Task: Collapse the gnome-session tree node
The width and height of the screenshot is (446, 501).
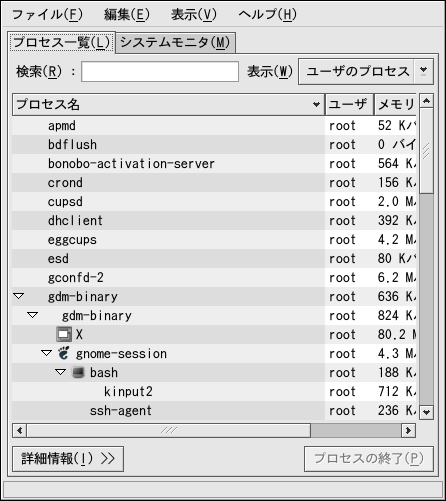Action: (x=46, y=353)
